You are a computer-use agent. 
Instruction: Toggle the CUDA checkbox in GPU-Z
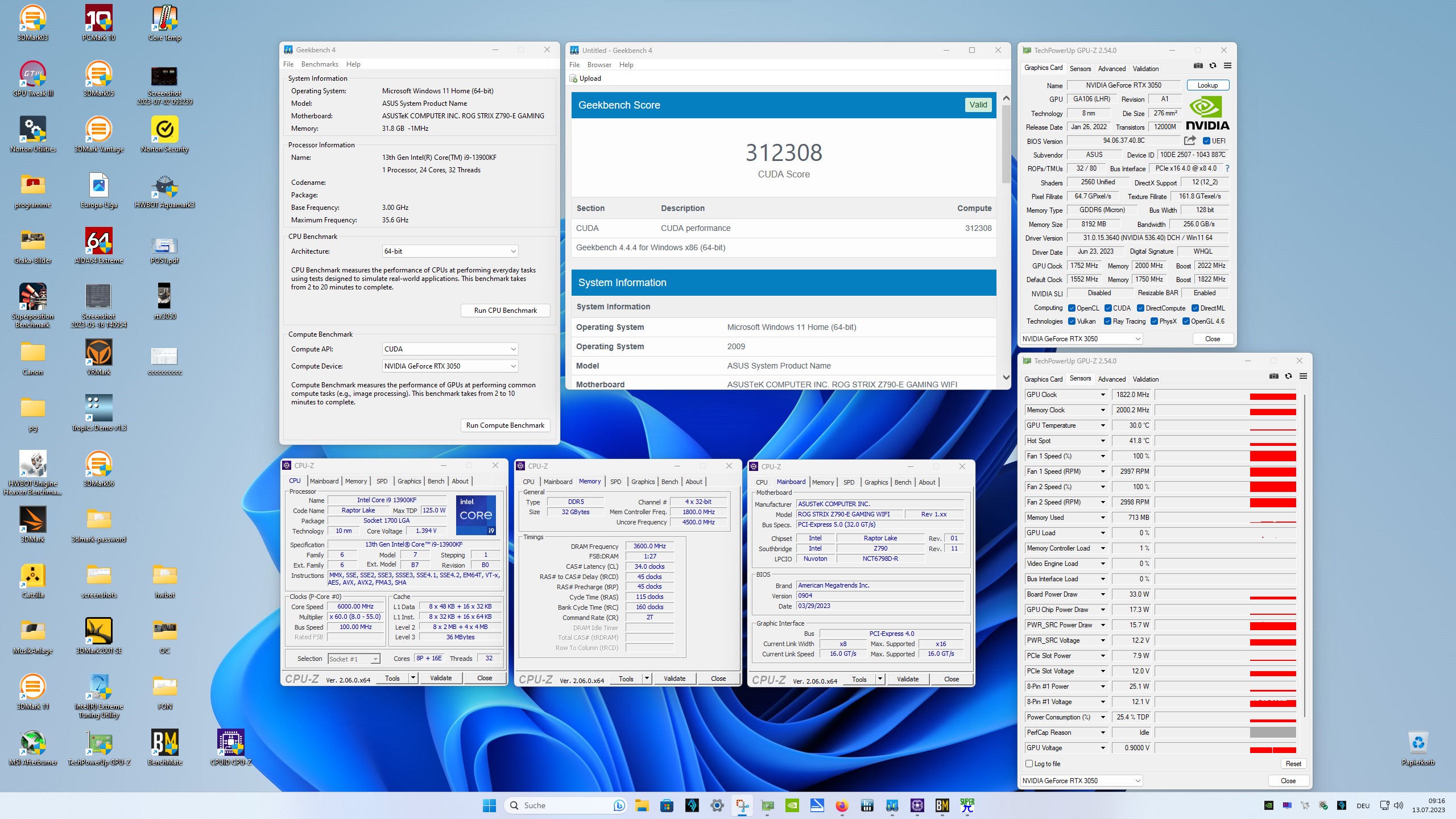(1108, 308)
